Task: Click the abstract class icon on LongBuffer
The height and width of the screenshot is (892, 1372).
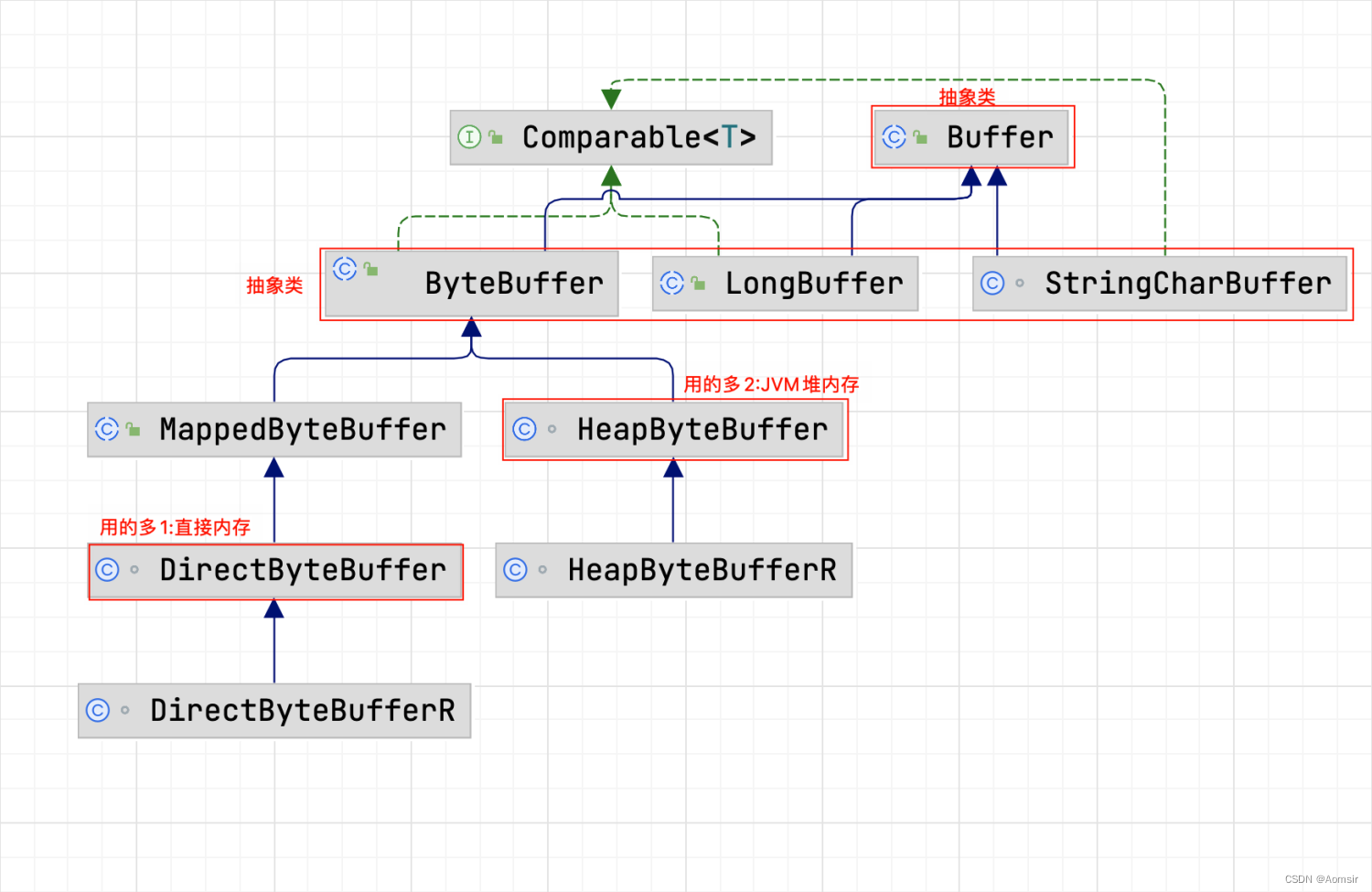Action: click(x=672, y=284)
